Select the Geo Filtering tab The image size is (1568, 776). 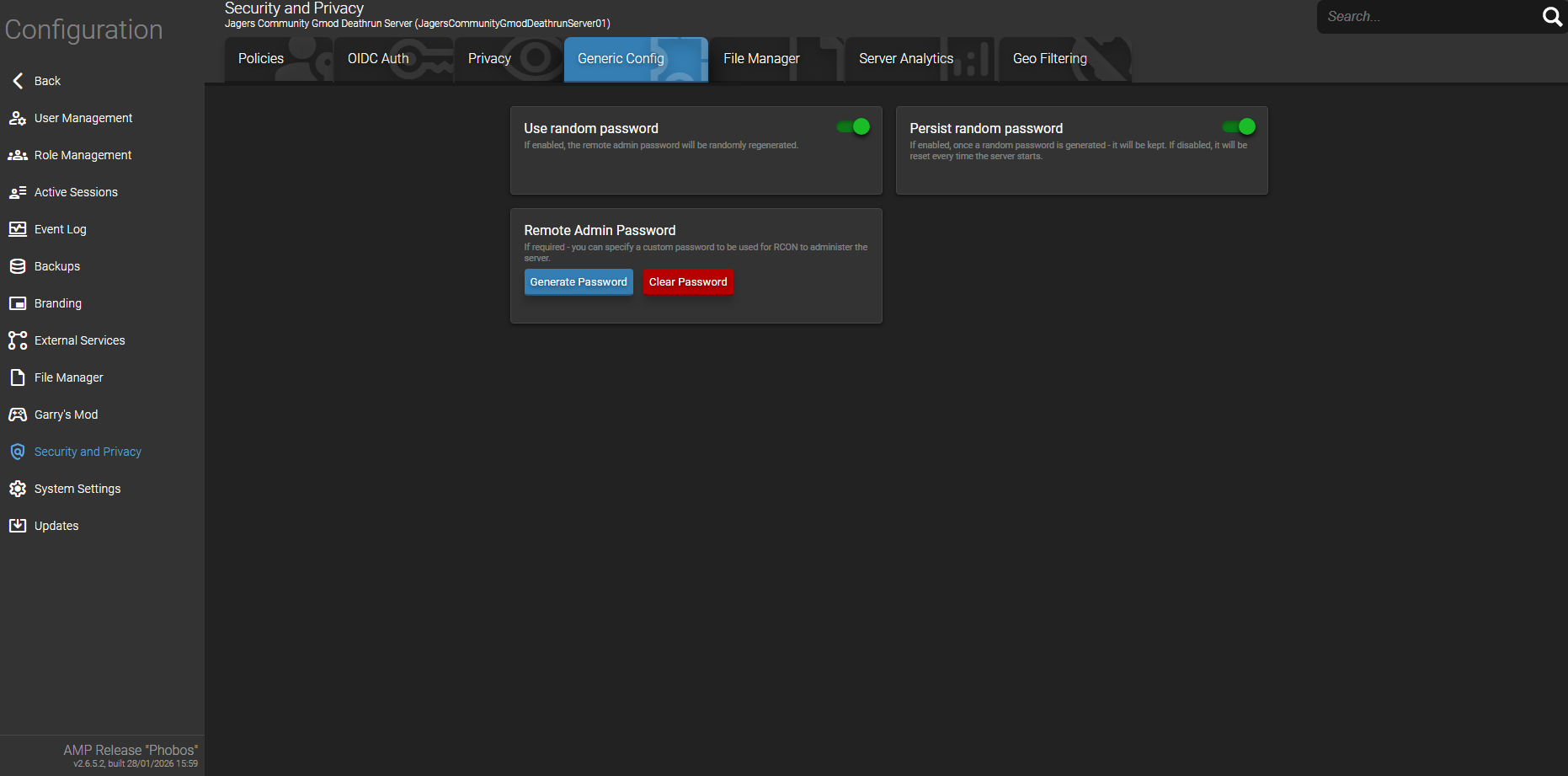tap(1049, 59)
